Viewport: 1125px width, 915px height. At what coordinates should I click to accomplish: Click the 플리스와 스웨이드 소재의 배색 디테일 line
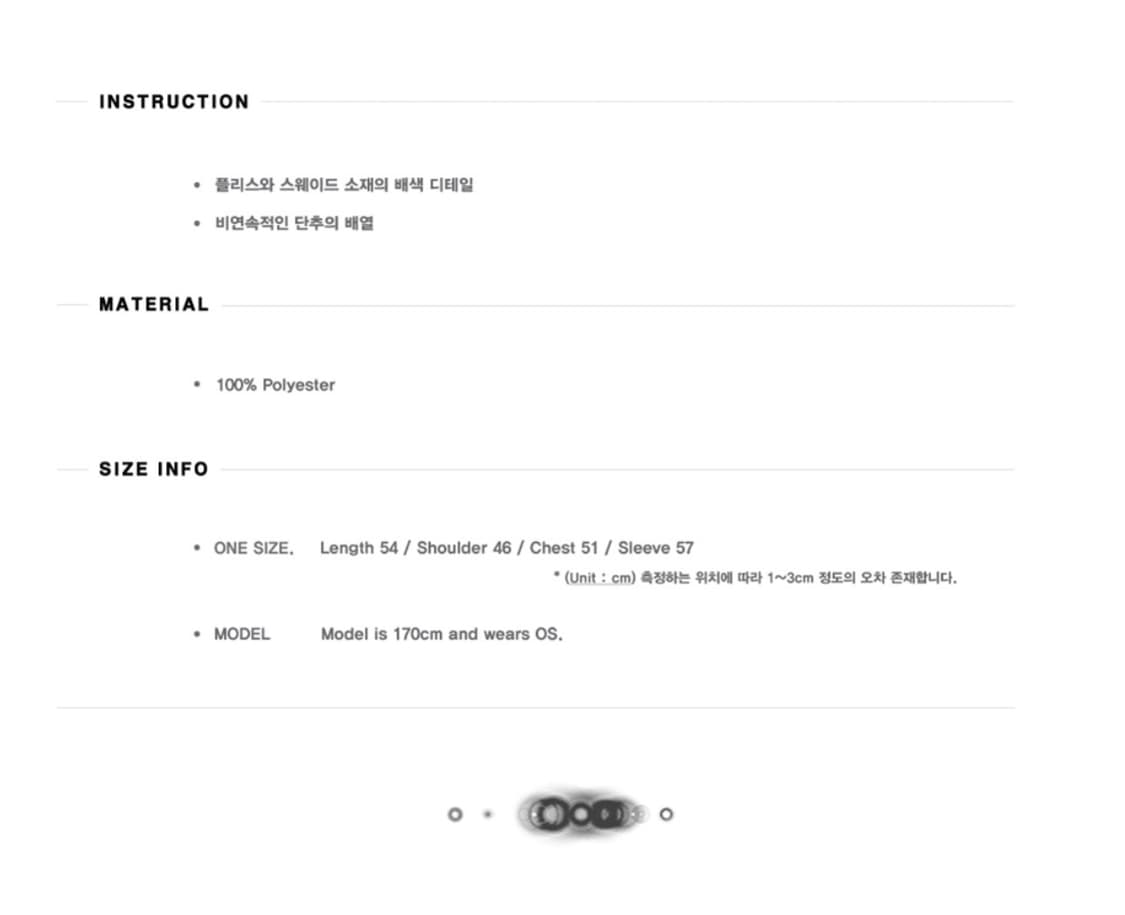pos(344,185)
